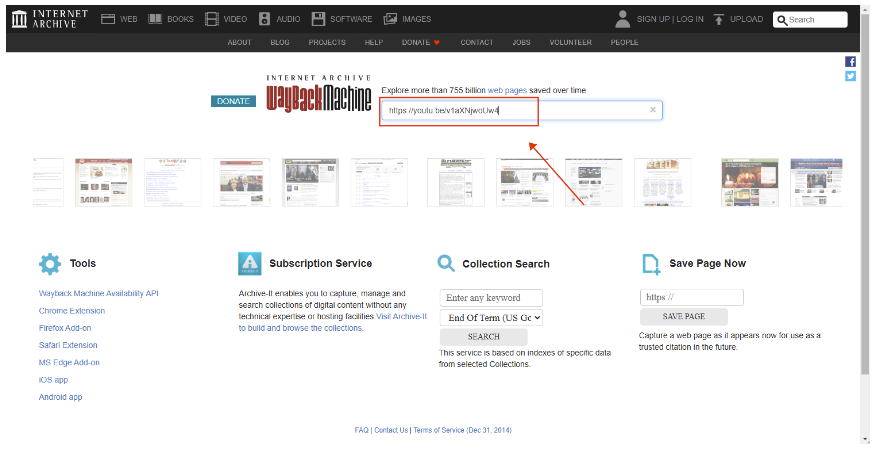Open the Video media section
Image resolution: width=881 pixels, height=459 pixels.
coord(226,19)
